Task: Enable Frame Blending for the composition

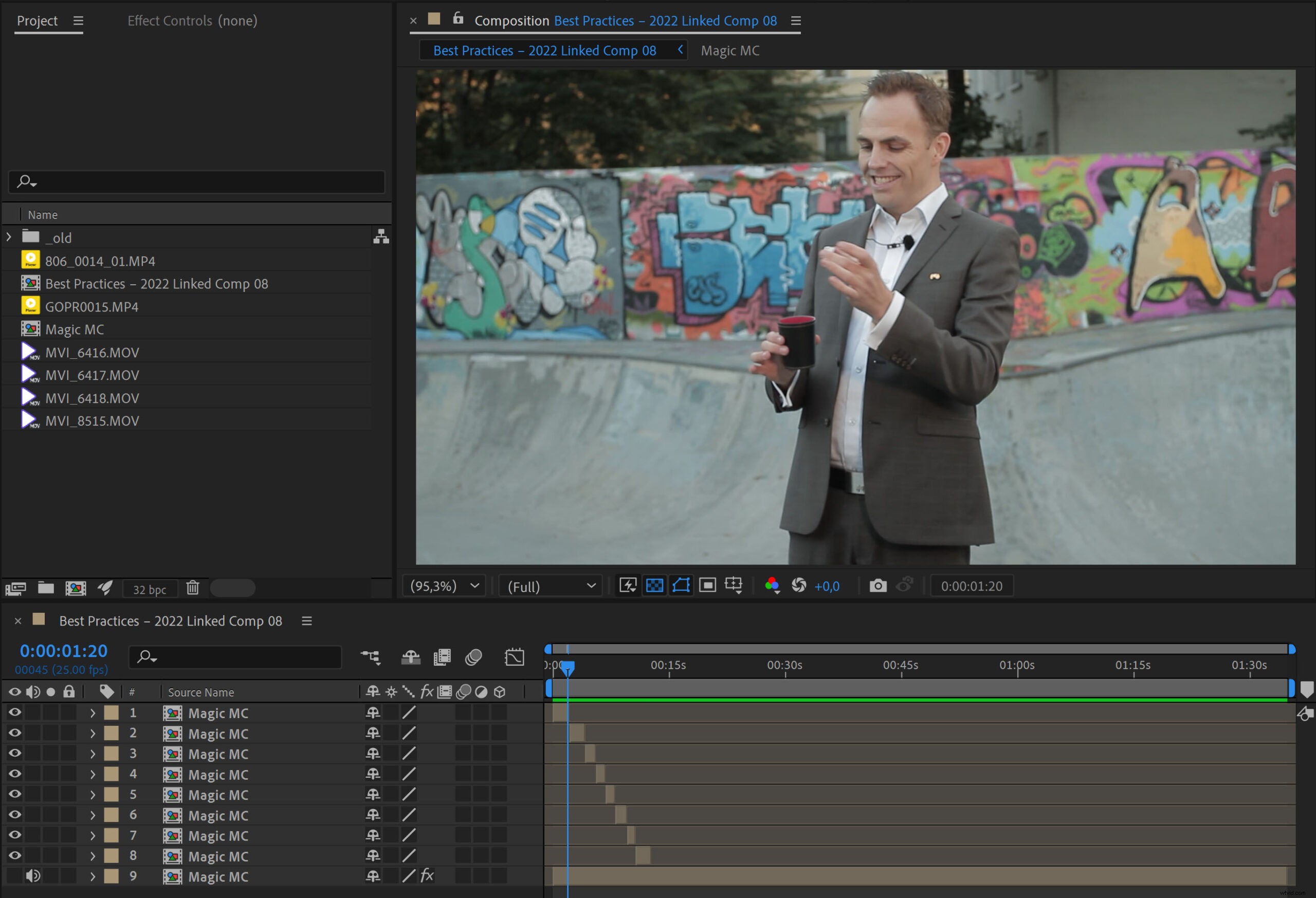Action: 442,657
